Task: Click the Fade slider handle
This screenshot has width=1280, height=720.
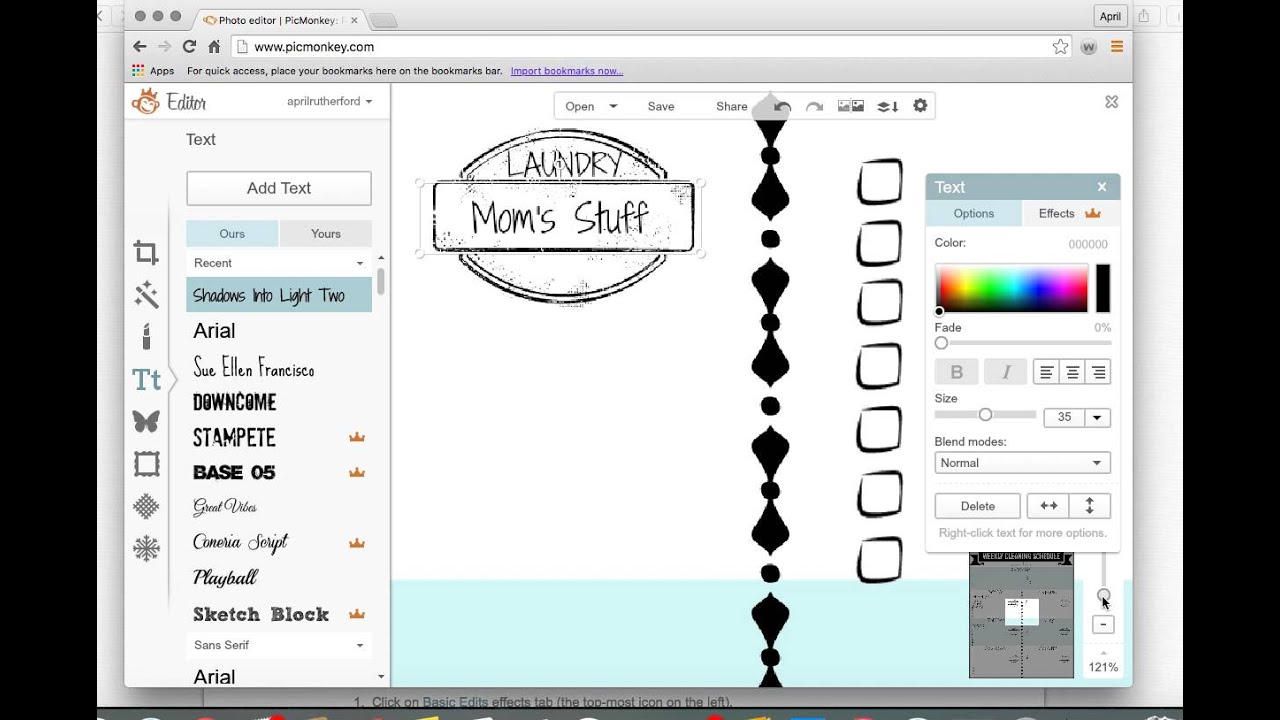Action: pos(941,343)
